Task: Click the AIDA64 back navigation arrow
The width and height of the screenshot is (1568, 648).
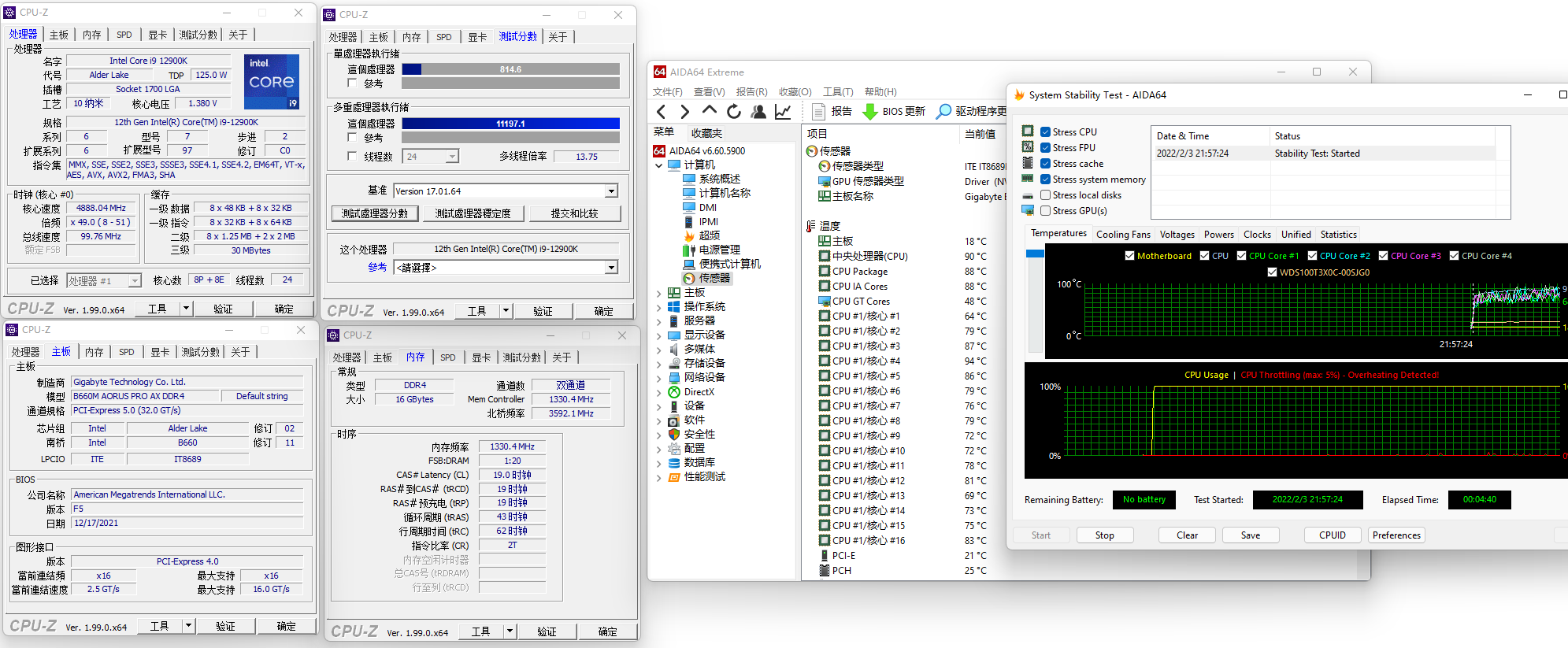Action: tap(662, 112)
